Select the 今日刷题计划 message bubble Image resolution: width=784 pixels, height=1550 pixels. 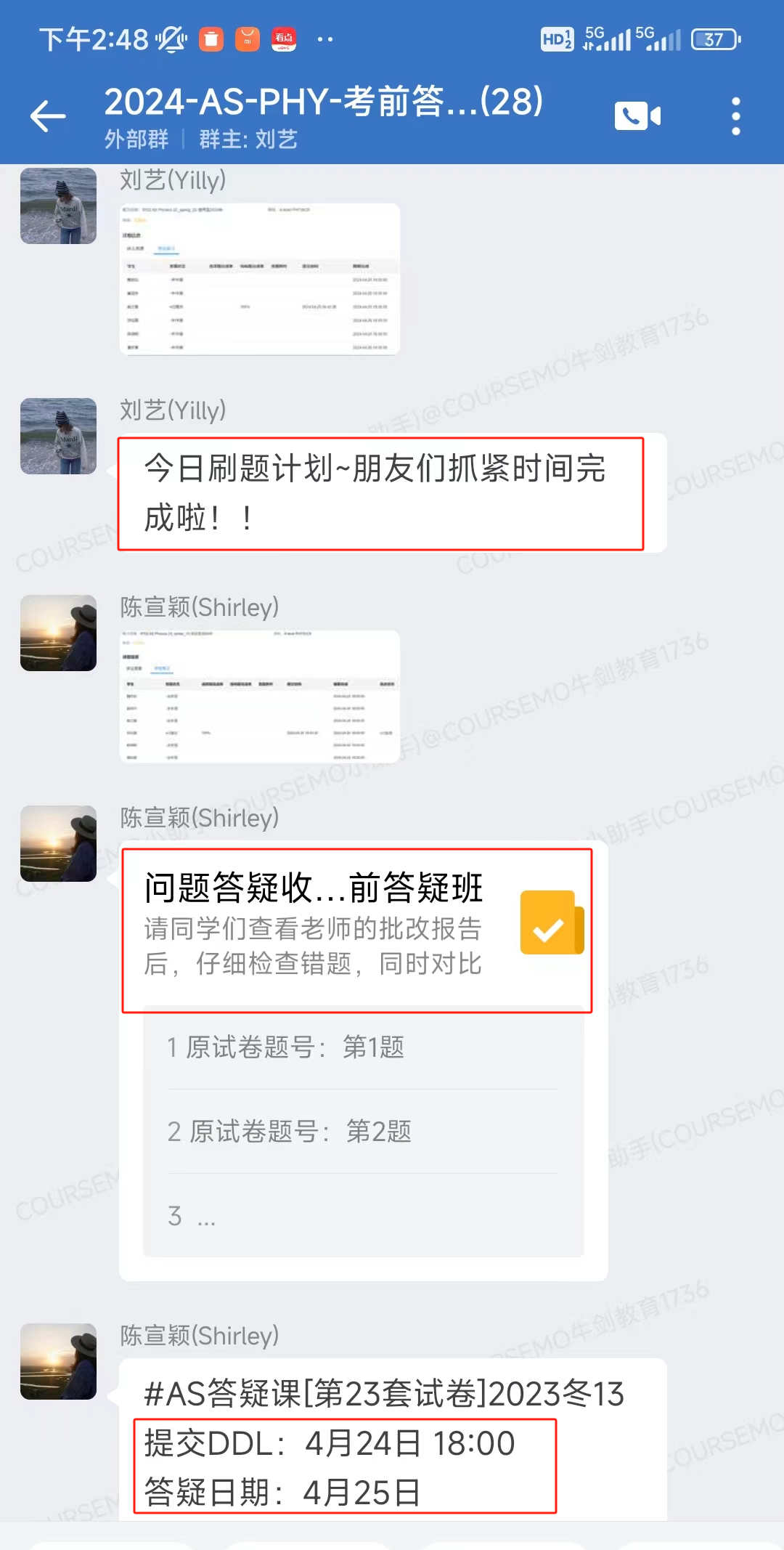coord(393,493)
